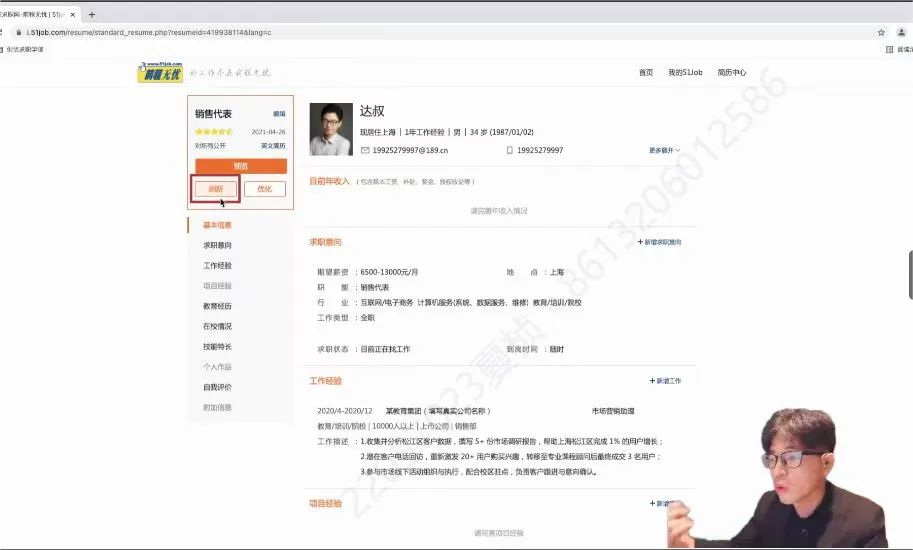Click the 优化 optimize button
This screenshot has height=550, width=913.
tap(264, 188)
